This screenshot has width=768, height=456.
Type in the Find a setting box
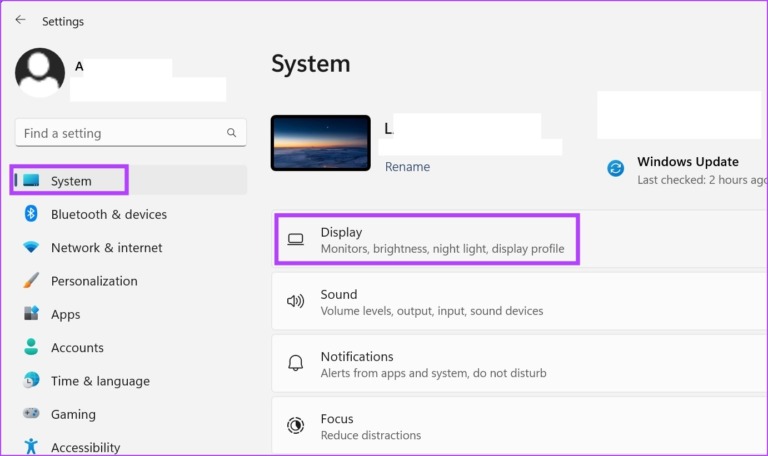(120, 133)
